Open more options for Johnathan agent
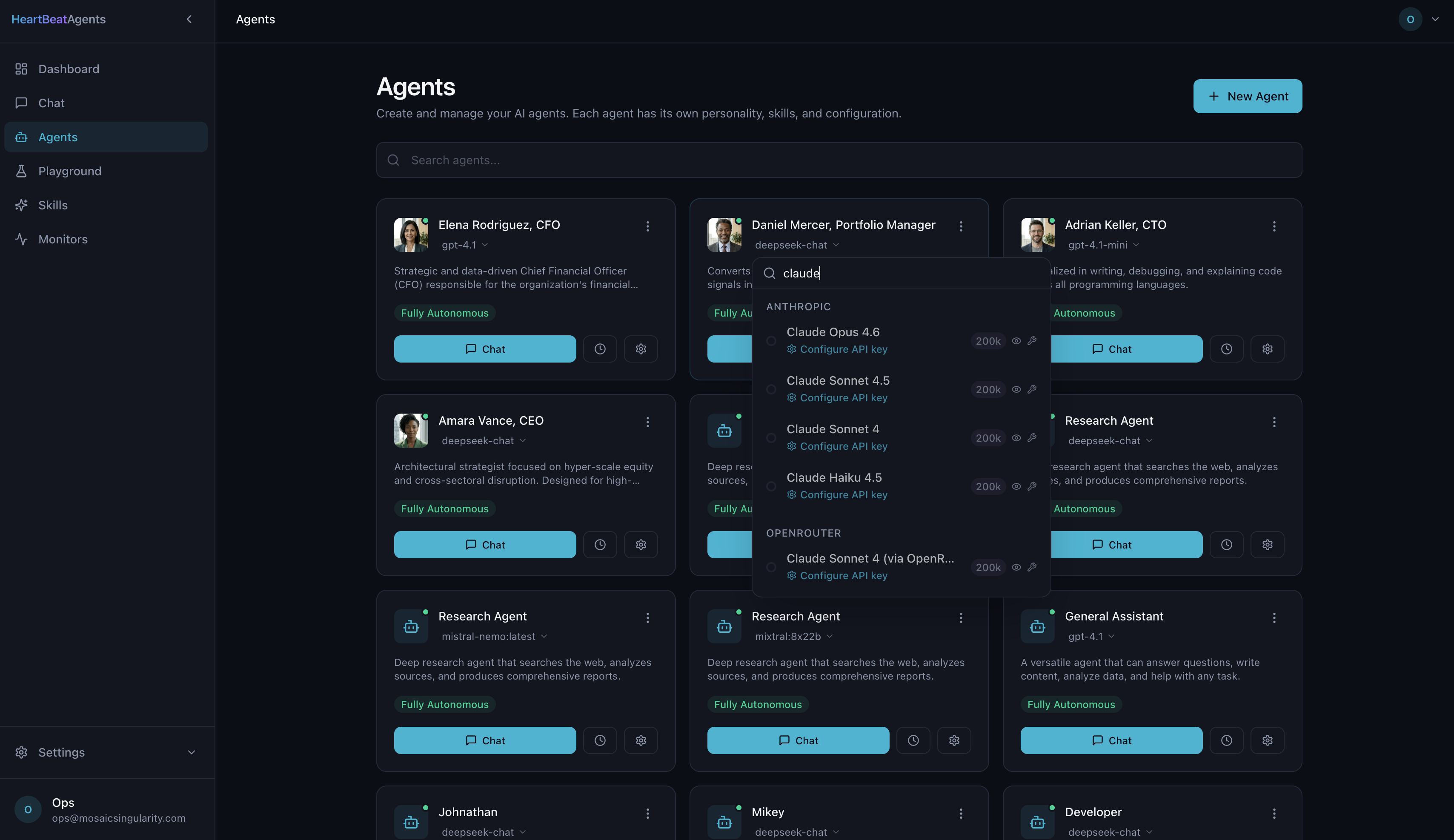 tap(647, 814)
